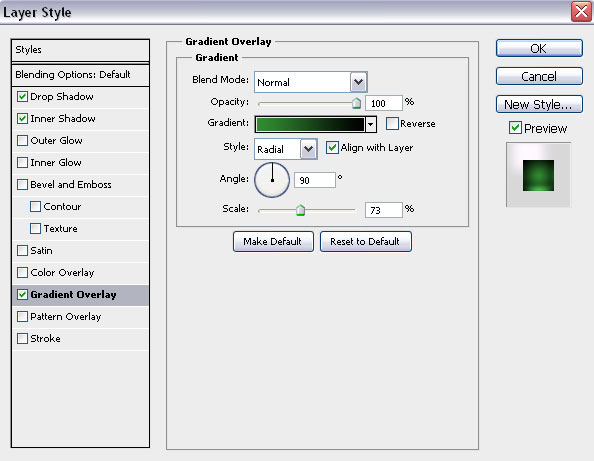Click Reset to Default button

click(x=366, y=241)
